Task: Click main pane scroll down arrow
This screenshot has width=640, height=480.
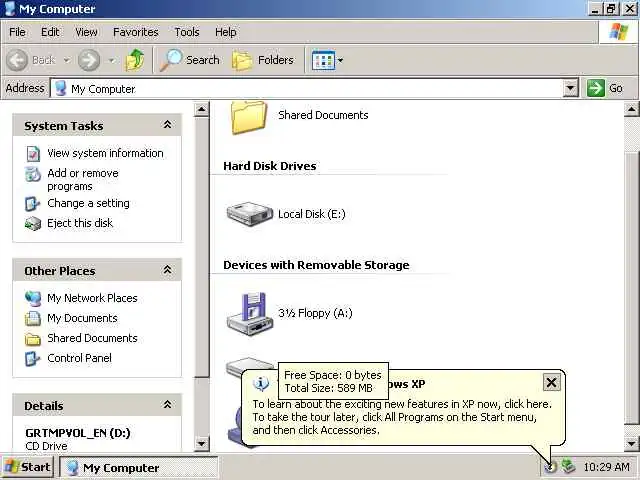Action: [x=631, y=443]
